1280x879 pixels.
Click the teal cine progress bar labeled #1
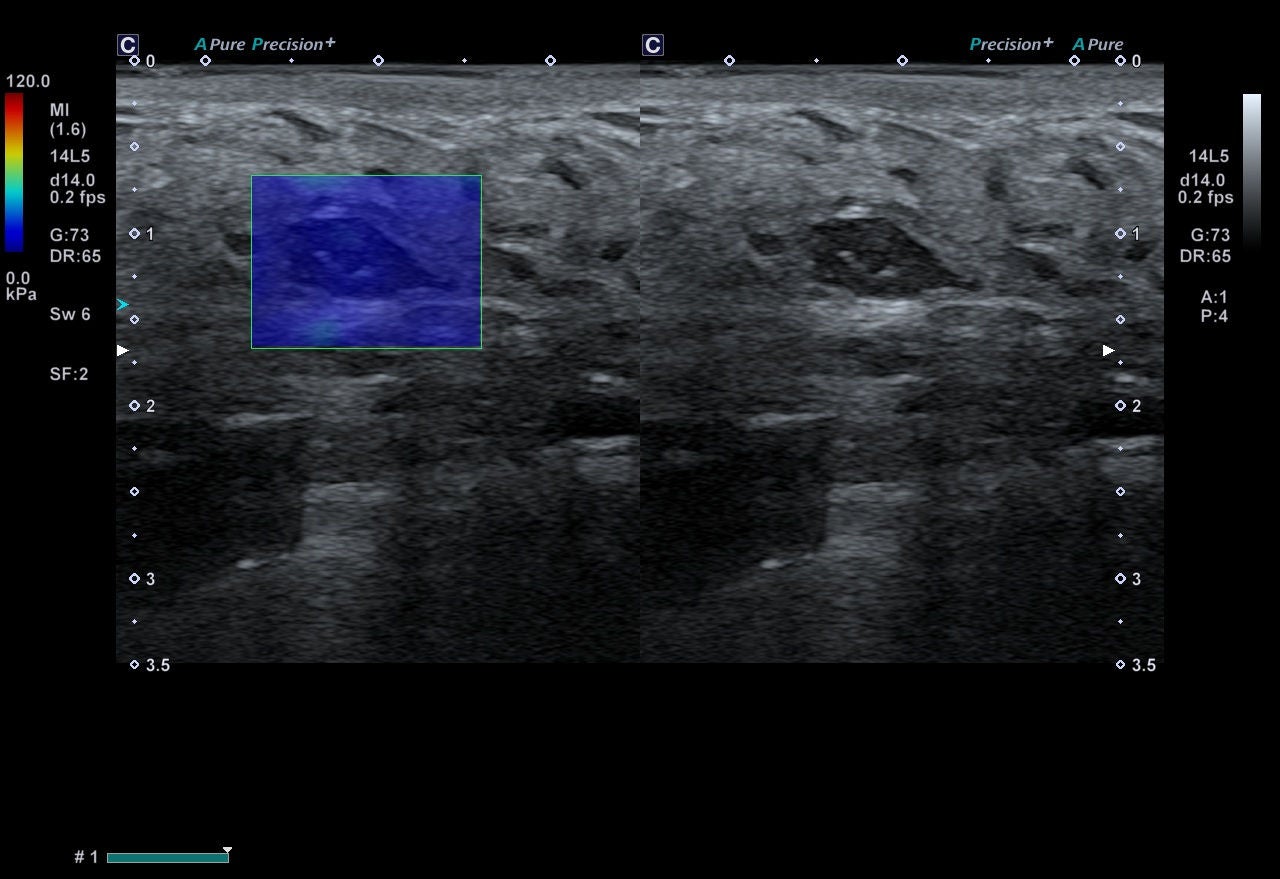[x=168, y=858]
